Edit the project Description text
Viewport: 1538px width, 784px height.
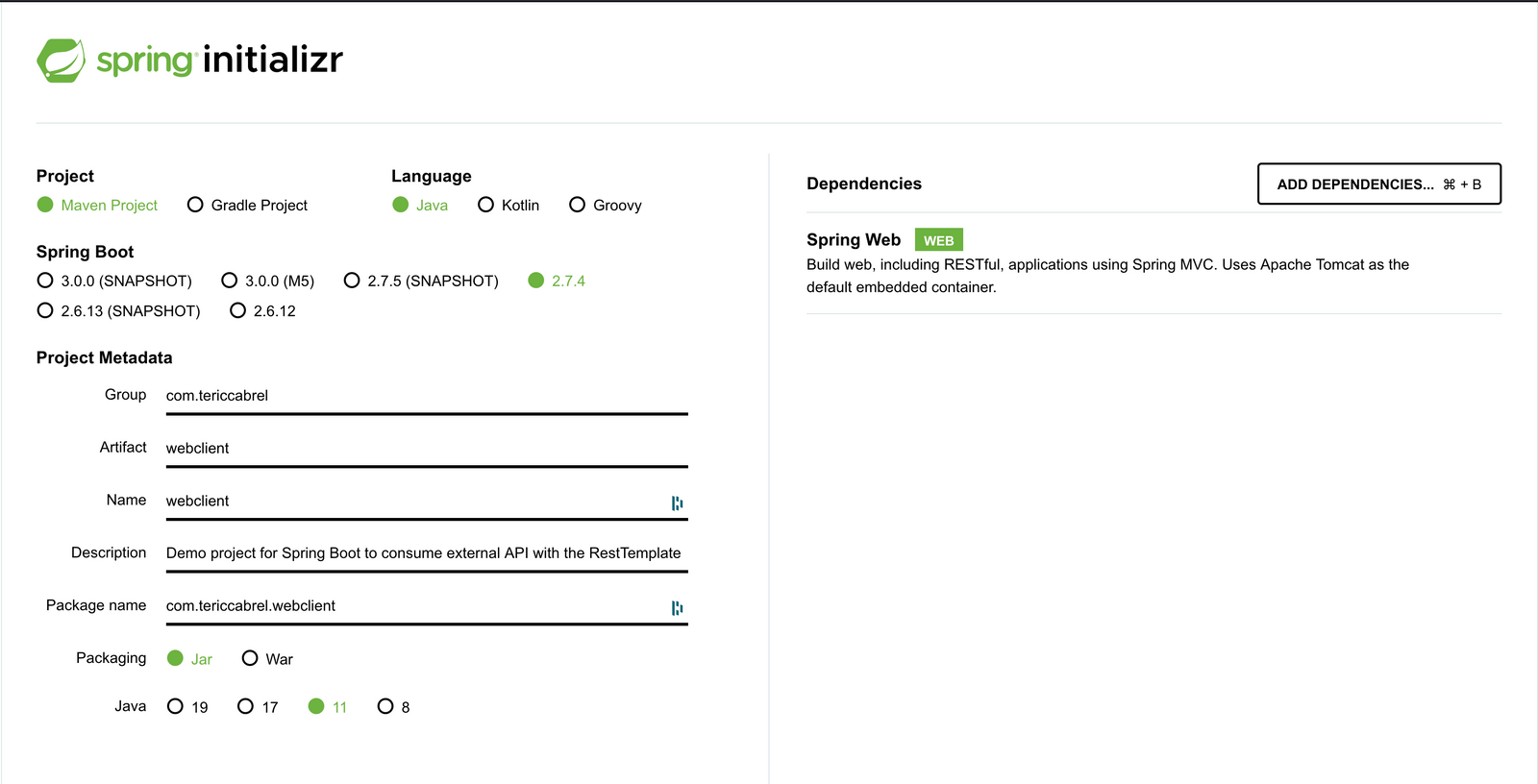pos(423,553)
